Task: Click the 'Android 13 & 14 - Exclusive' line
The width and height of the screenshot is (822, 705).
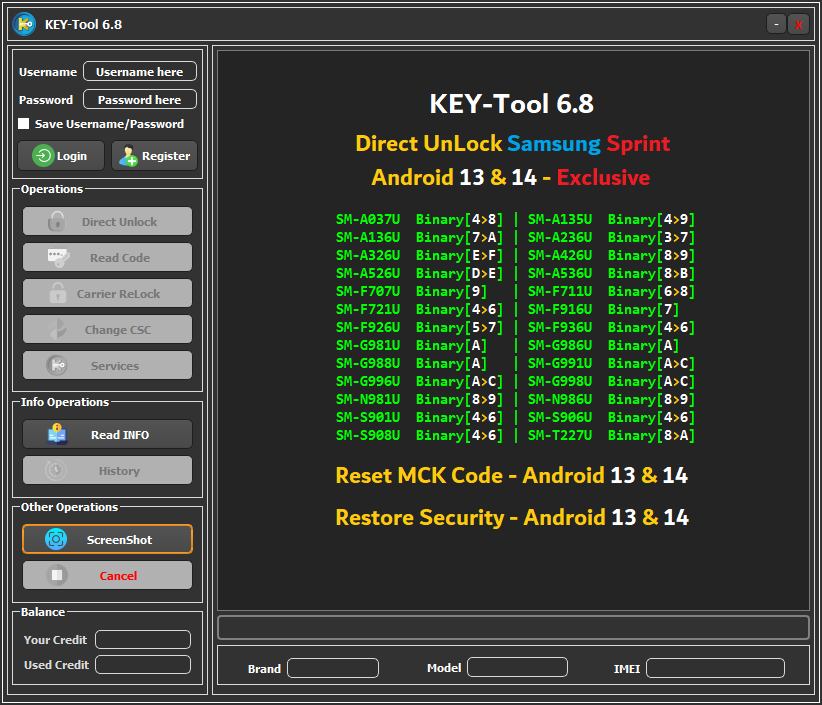Action: [x=511, y=178]
